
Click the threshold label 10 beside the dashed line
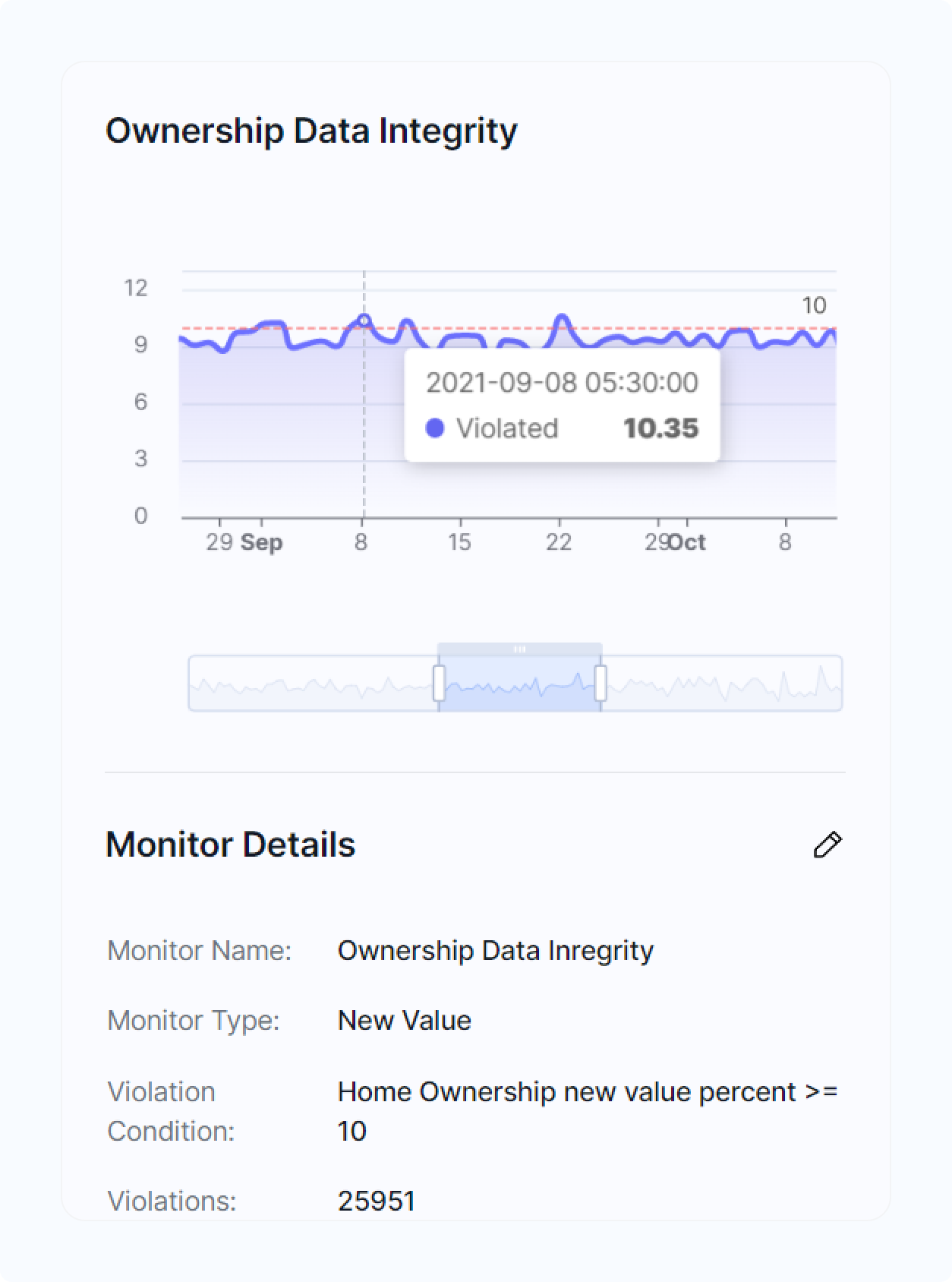coord(814,305)
